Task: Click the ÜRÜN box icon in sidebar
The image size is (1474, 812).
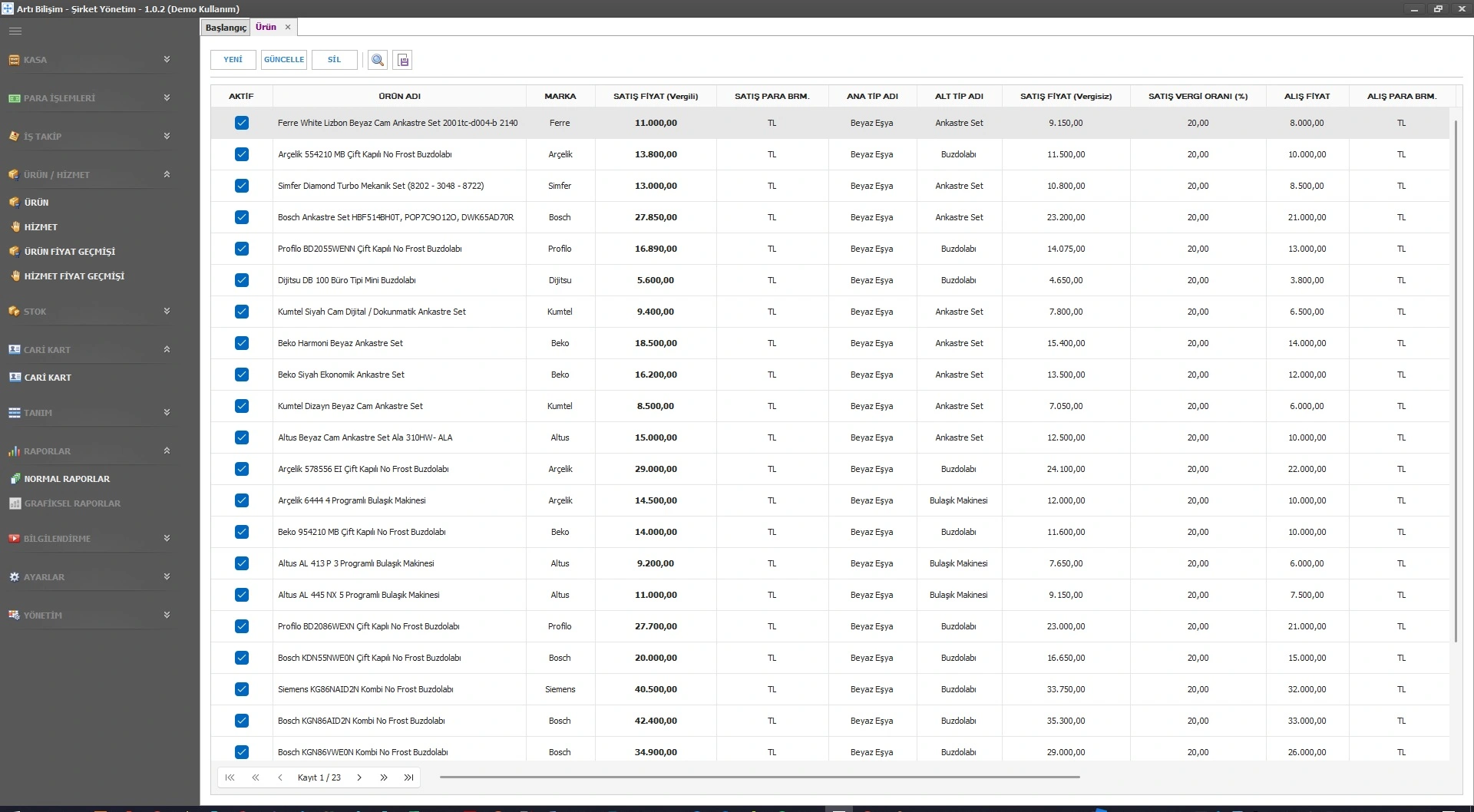Action: pos(14,203)
